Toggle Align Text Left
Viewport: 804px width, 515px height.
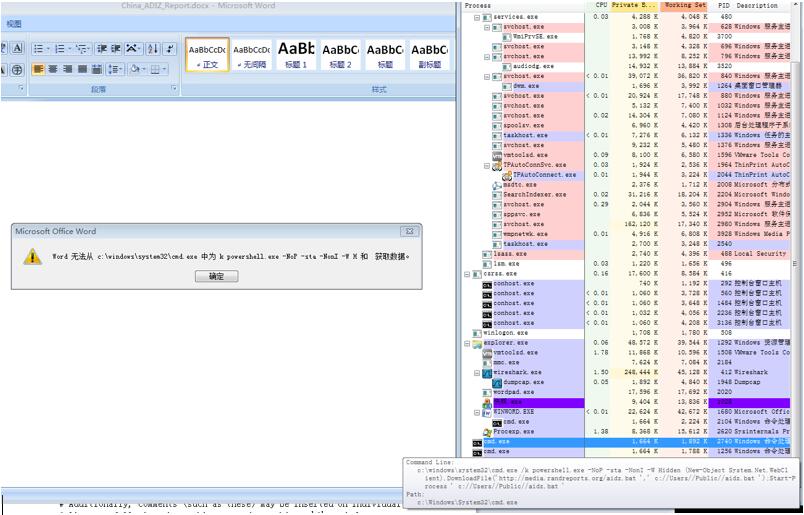[x=38, y=69]
